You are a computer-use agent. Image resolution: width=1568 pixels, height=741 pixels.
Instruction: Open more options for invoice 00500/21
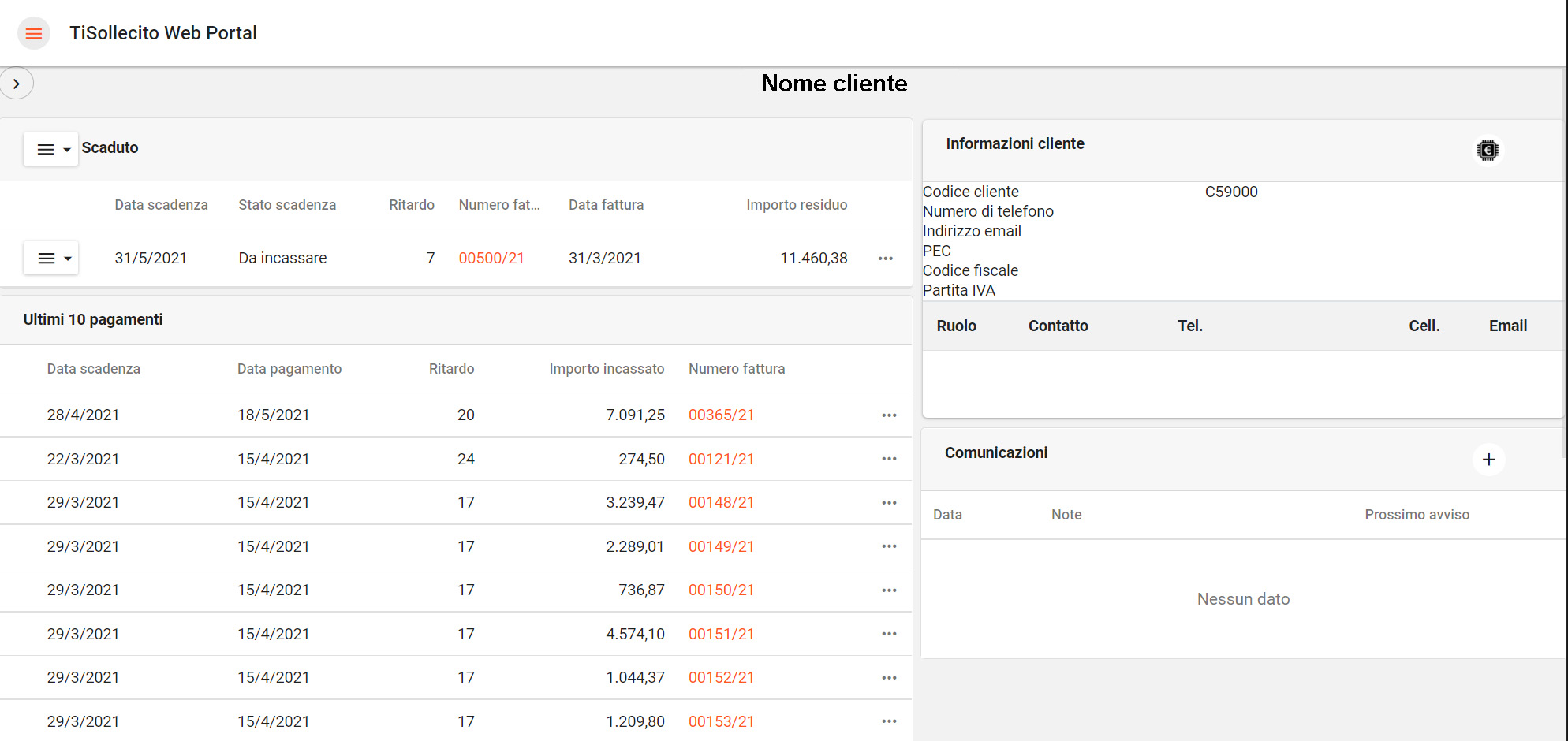point(886,259)
